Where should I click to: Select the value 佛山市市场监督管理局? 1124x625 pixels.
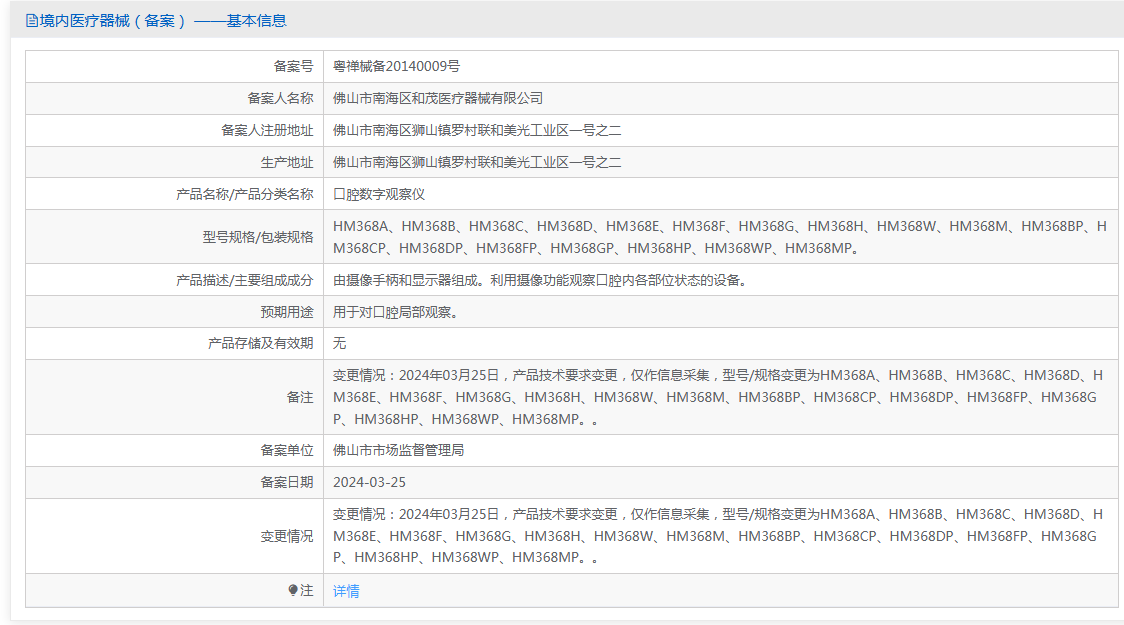(399, 450)
